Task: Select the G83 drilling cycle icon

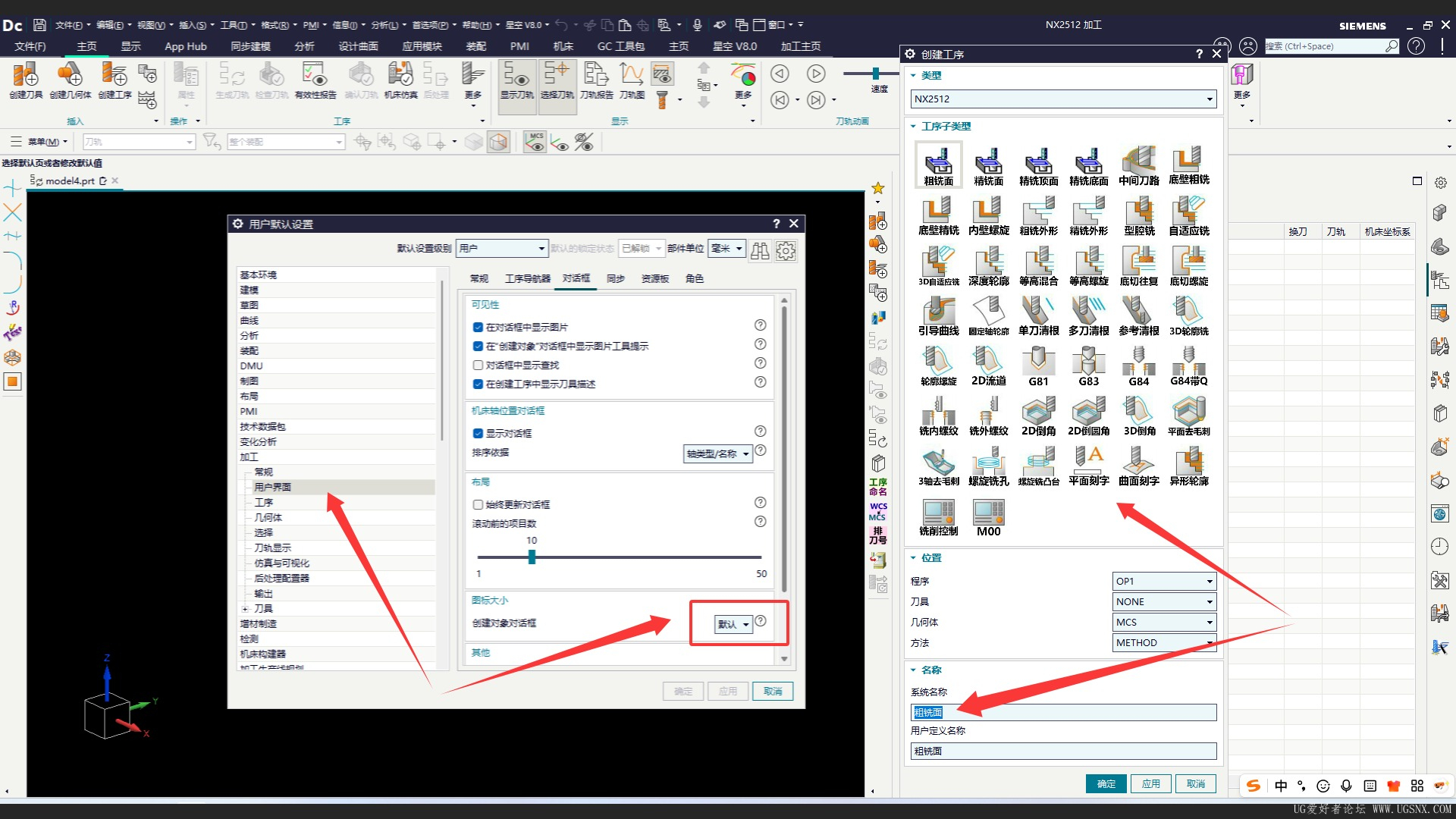Action: click(x=1088, y=364)
